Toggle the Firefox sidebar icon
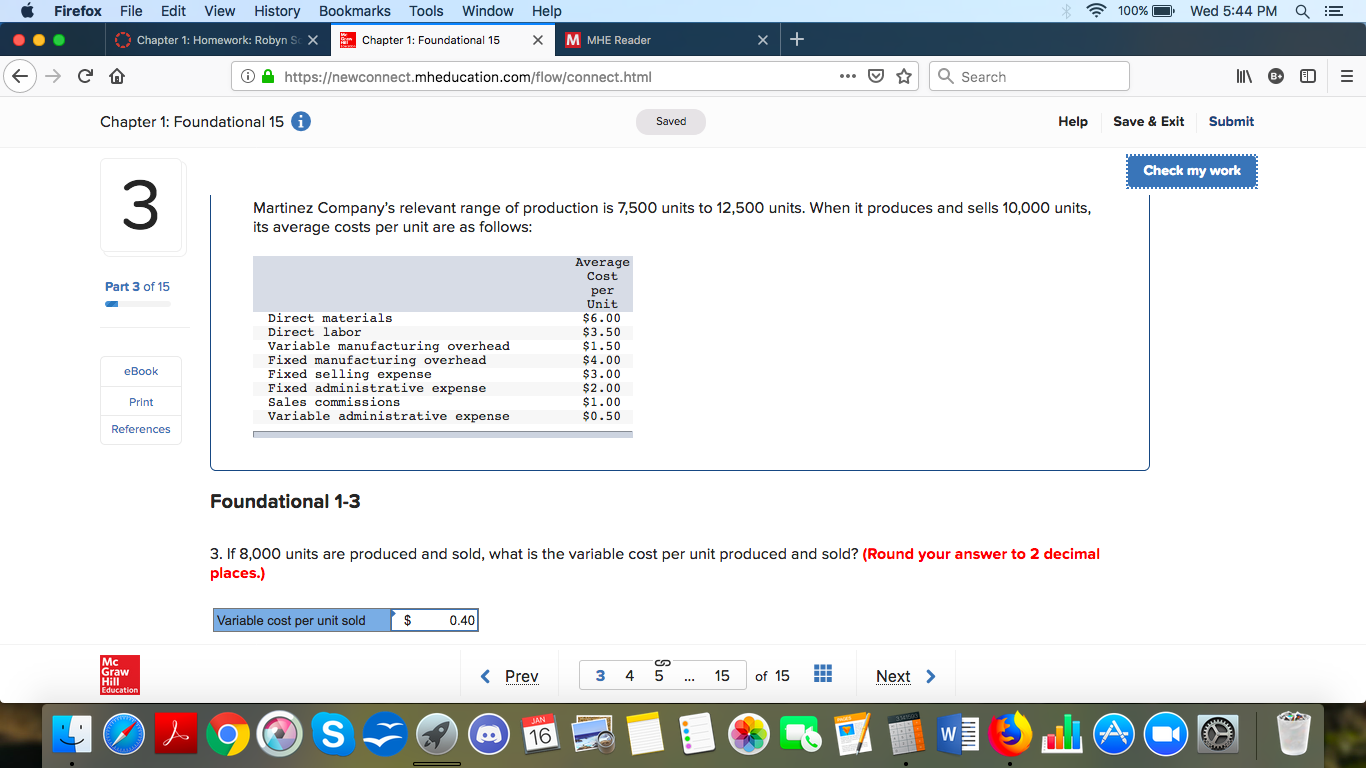The height and width of the screenshot is (768, 1366). click(1306, 77)
